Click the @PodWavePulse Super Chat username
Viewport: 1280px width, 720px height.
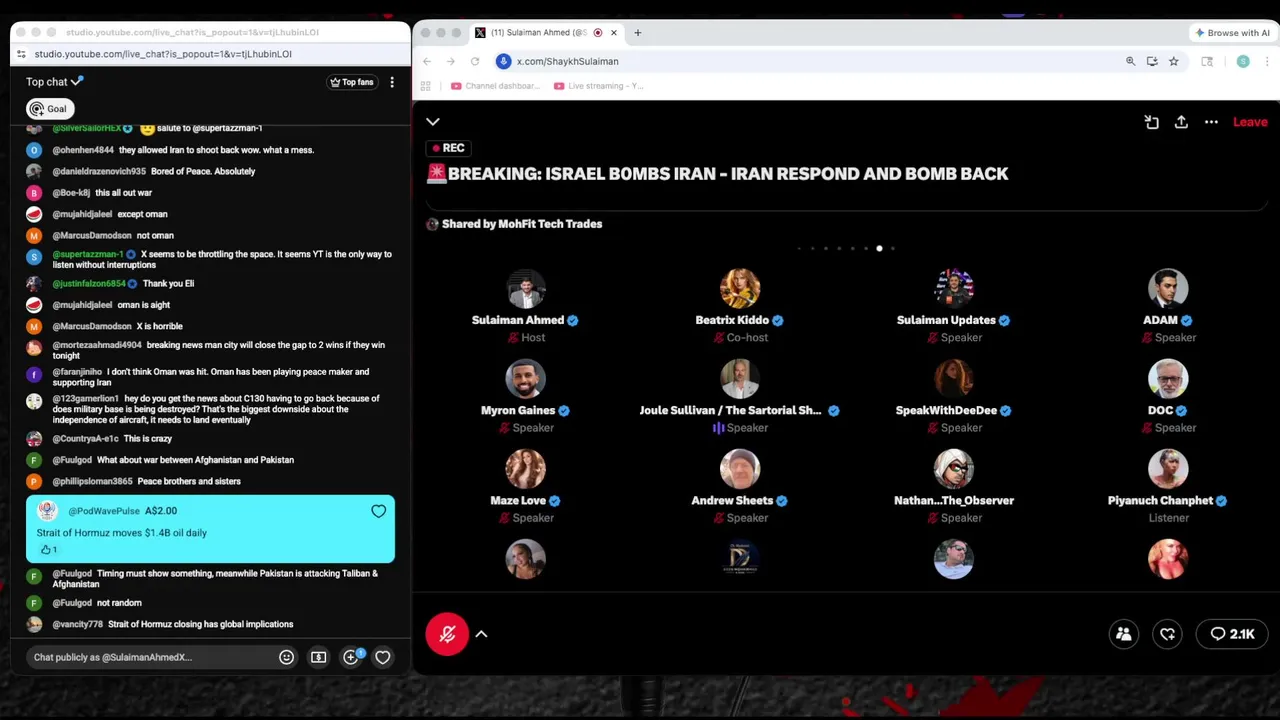pyautogui.click(x=104, y=511)
